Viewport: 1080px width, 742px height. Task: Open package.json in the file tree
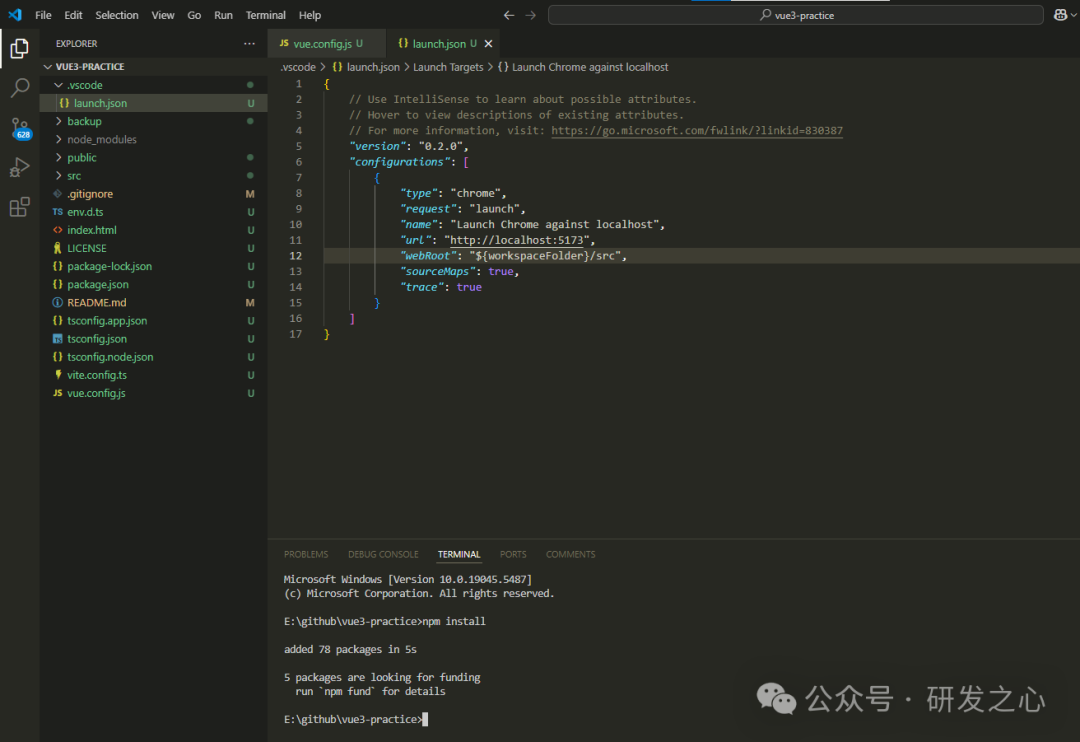coord(97,285)
